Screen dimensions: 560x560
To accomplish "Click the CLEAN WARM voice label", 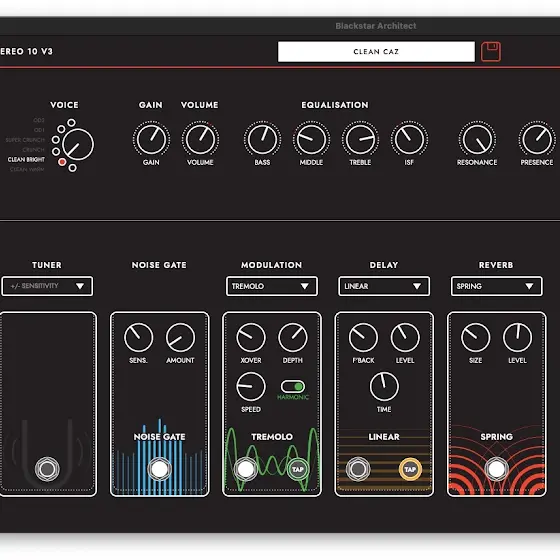I will 27,169.
